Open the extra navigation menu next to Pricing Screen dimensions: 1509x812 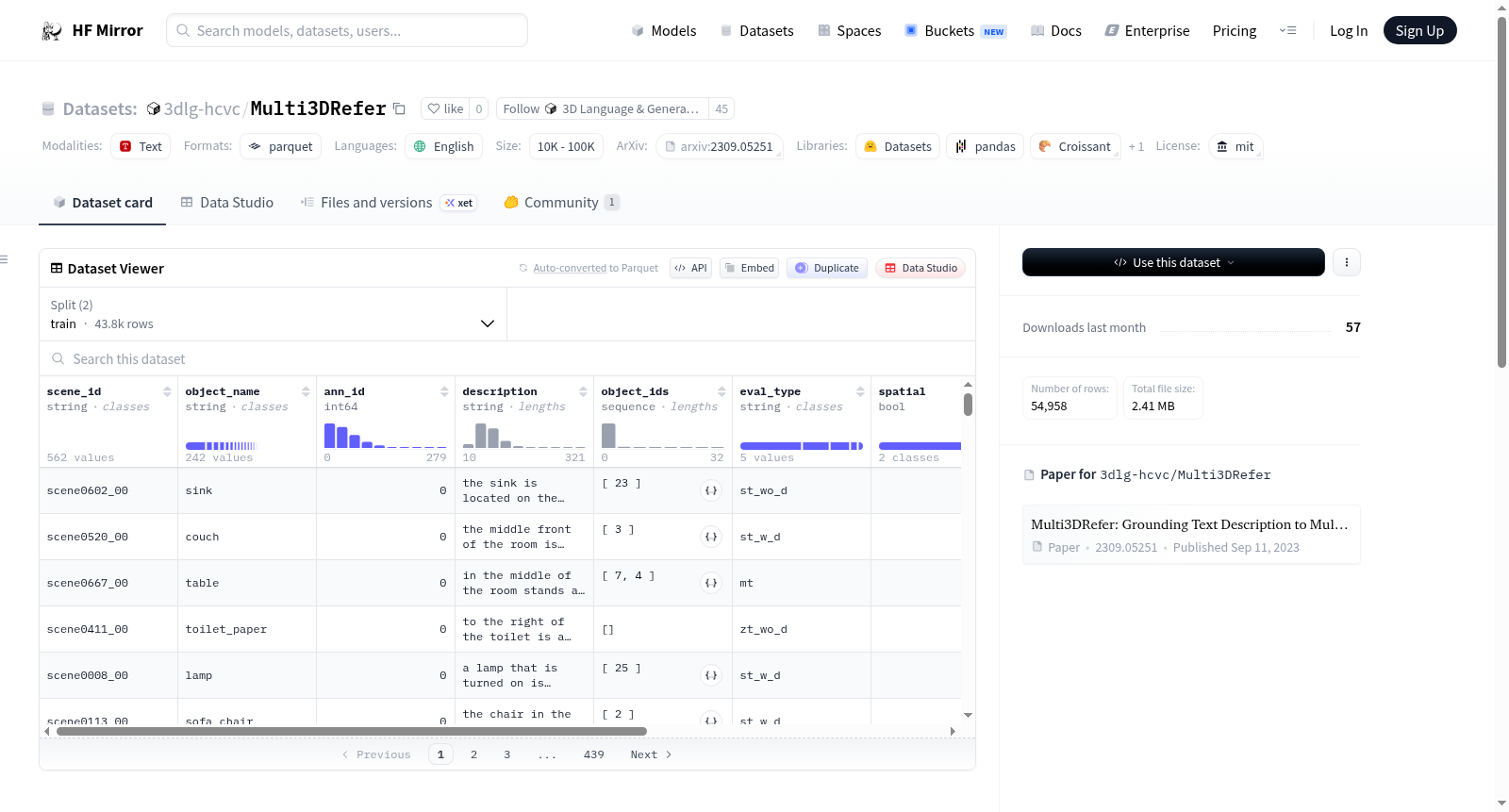pyautogui.click(x=1287, y=31)
